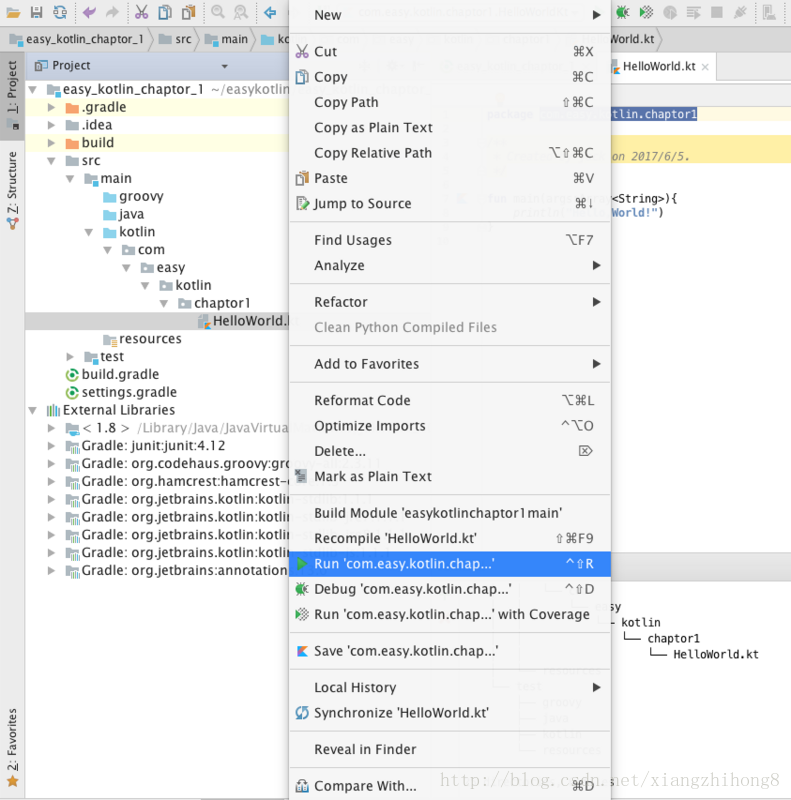Screen dimensions: 791x800
Task: Click the device manager toolbar icon
Action: pos(769,12)
